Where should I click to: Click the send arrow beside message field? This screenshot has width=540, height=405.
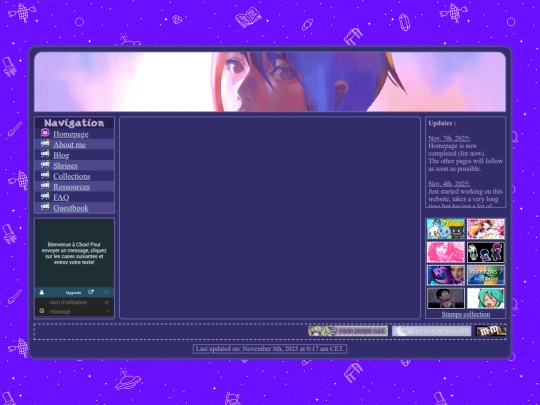click(x=107, y=311)
